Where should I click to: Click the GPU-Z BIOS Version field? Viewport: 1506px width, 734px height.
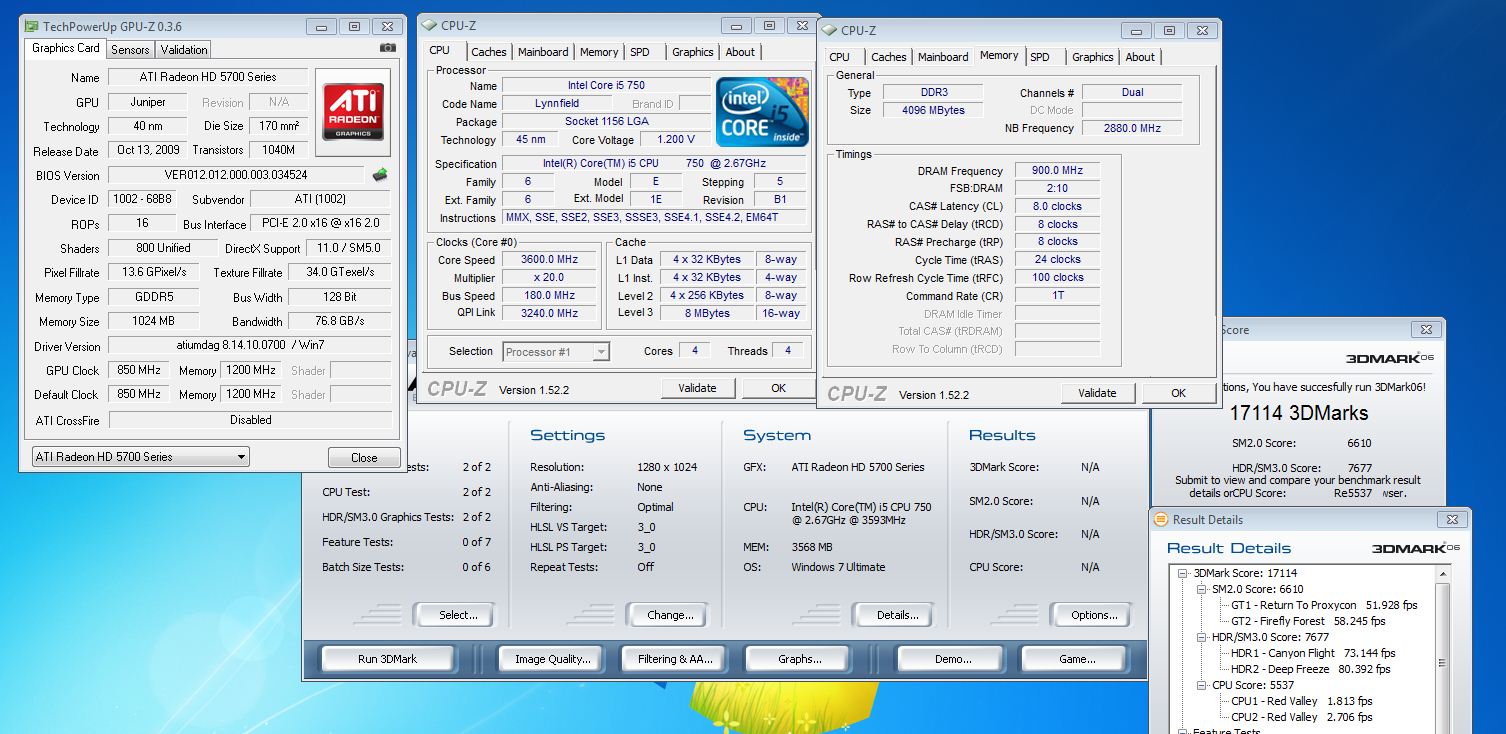(236, 175)
